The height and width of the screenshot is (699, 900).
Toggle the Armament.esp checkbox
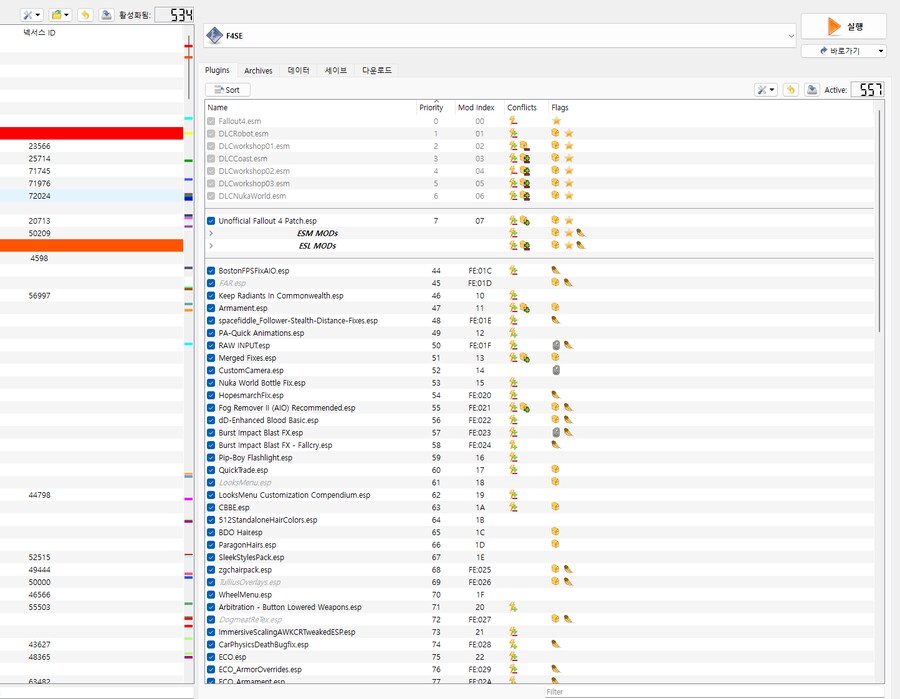click(x=211, y=308)
